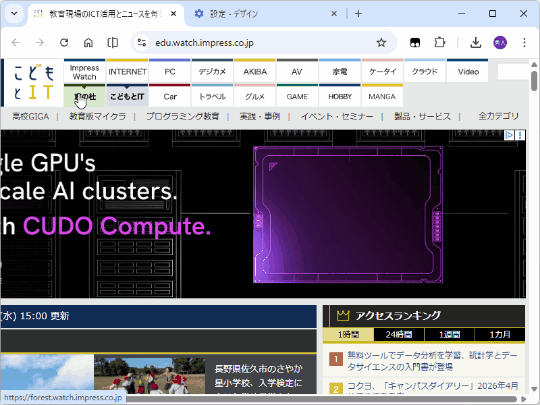Open 製品・サービス category link

(x=422, y=116)
